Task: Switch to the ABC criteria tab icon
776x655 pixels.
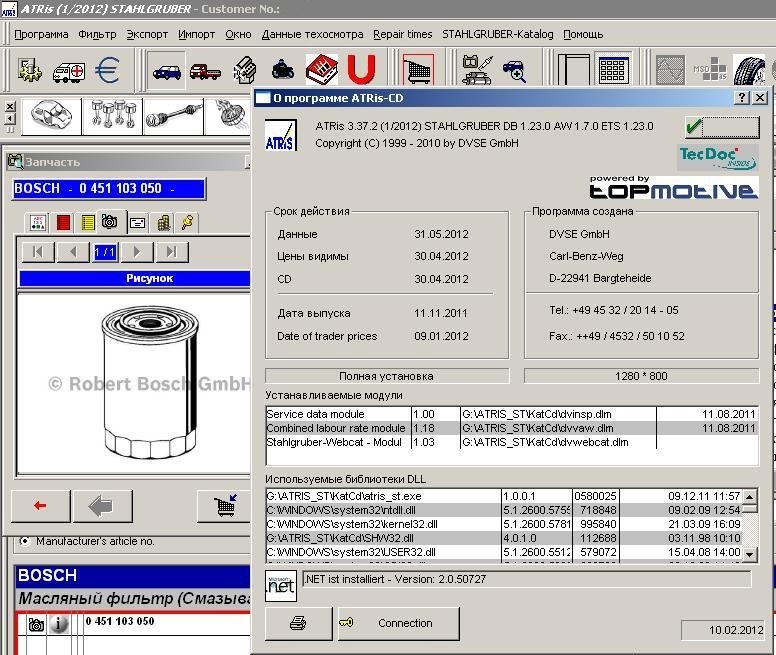Action: pos(38,223)
